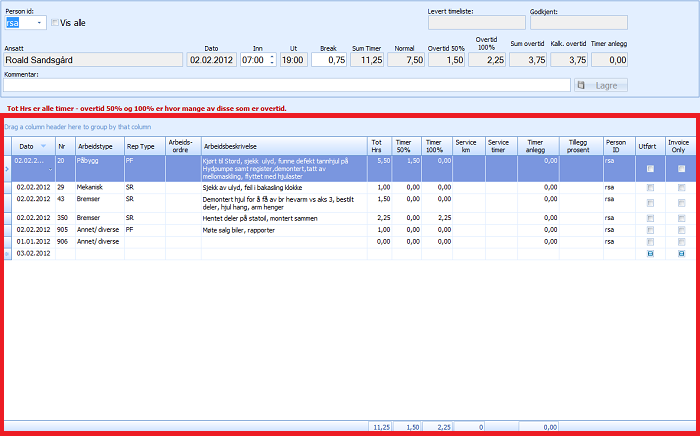700x436 pixels.
Task: Click the Kommentar text field
Action: (x=286, y=86)
